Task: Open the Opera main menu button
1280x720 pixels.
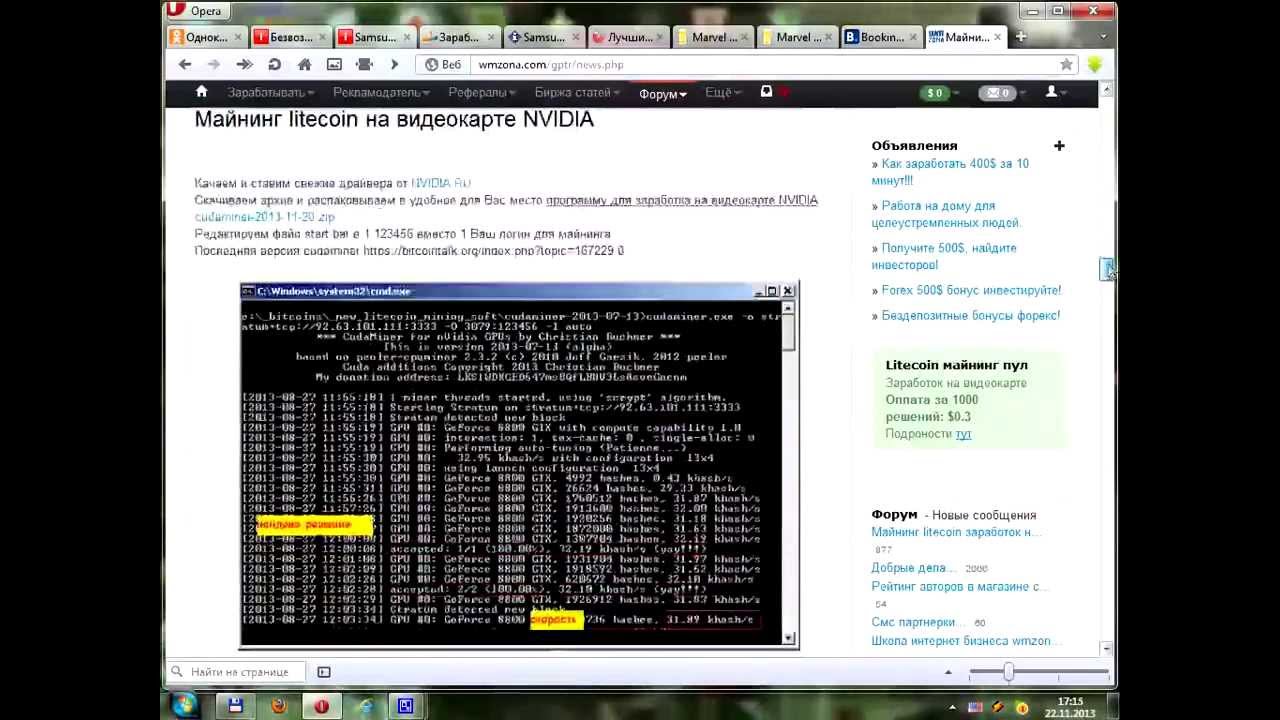Action: tap(196, 11)
